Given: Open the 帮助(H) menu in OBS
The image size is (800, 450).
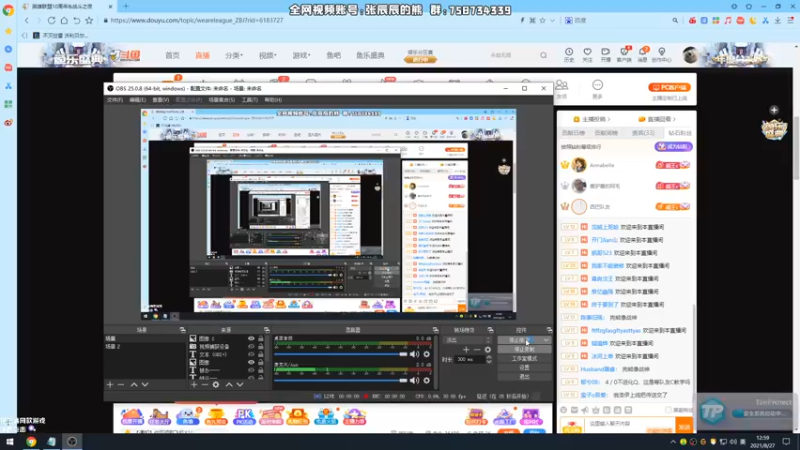Looking at the screenshot, I should pos(273,100).
